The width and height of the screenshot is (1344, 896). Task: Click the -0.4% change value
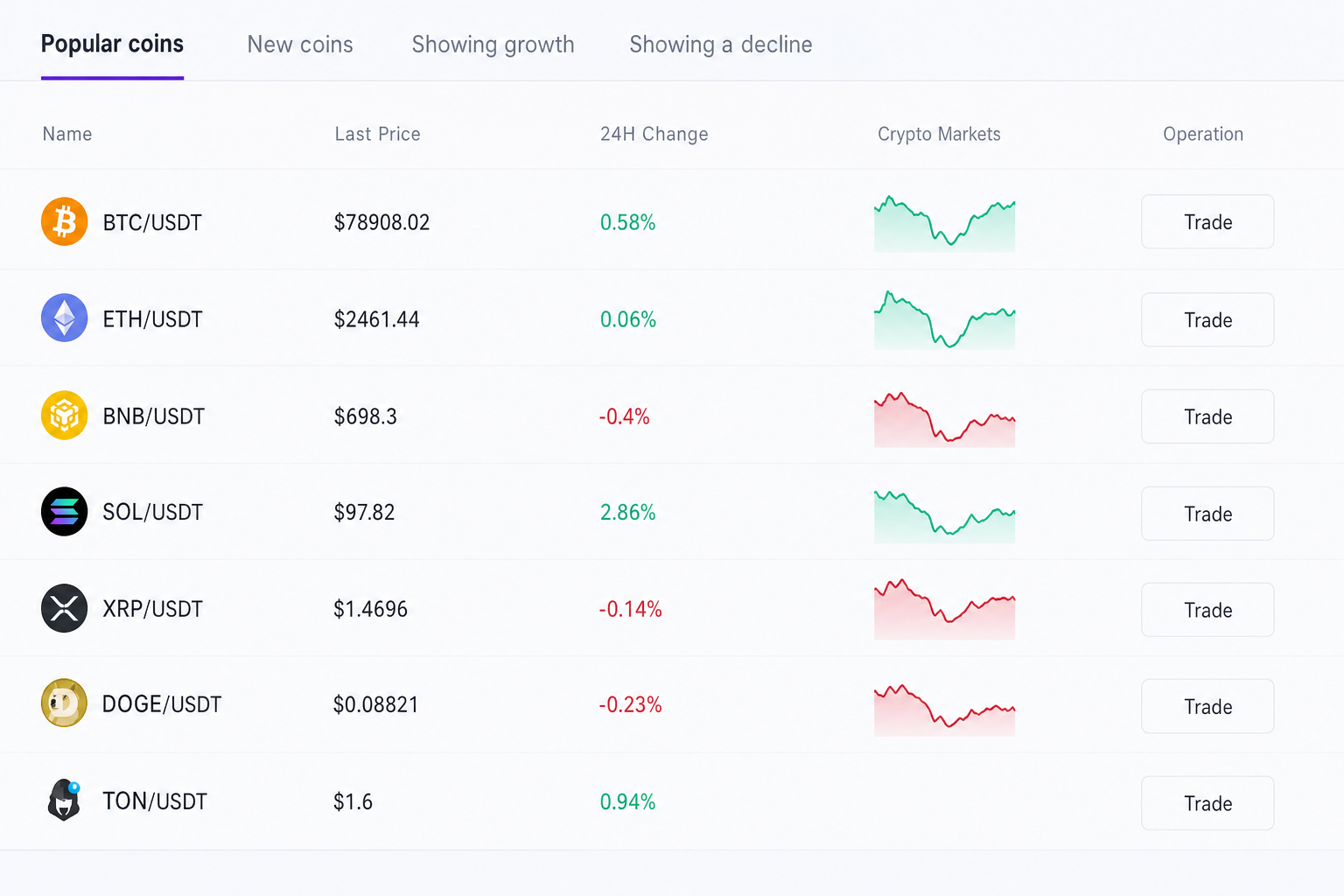tap(624, 416)
